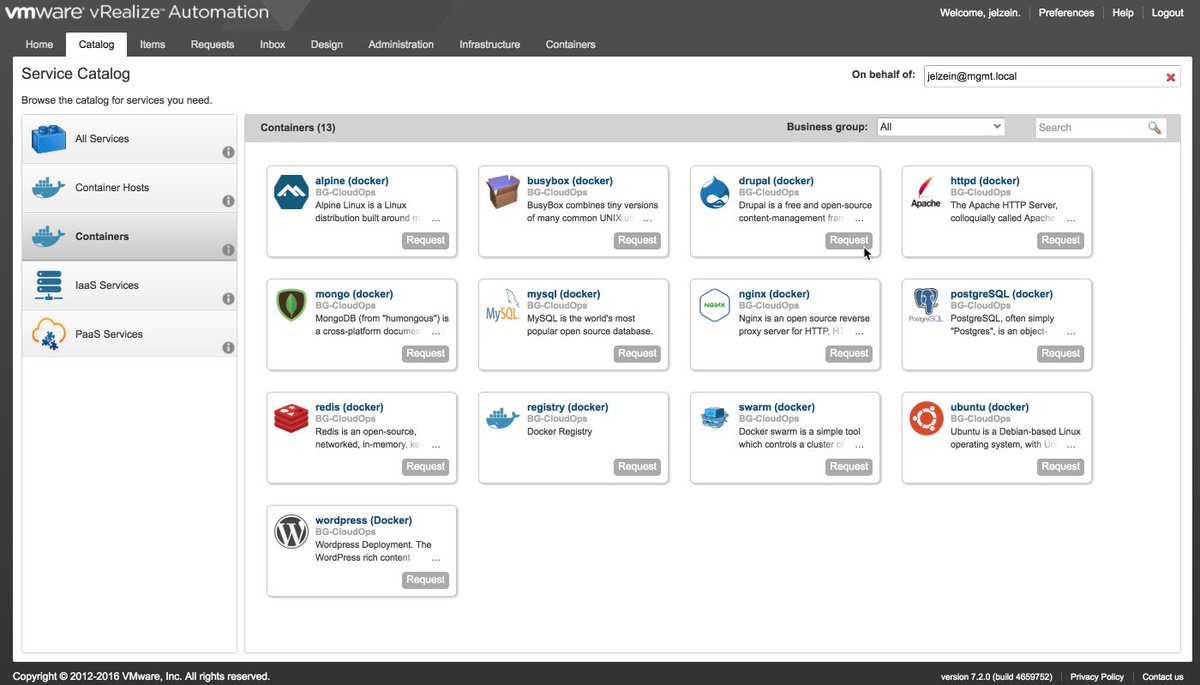Viewport: 1200px width, 685px height.
Task: Select the Docker whale icon on registry card
Action: (x=501, y=418)
